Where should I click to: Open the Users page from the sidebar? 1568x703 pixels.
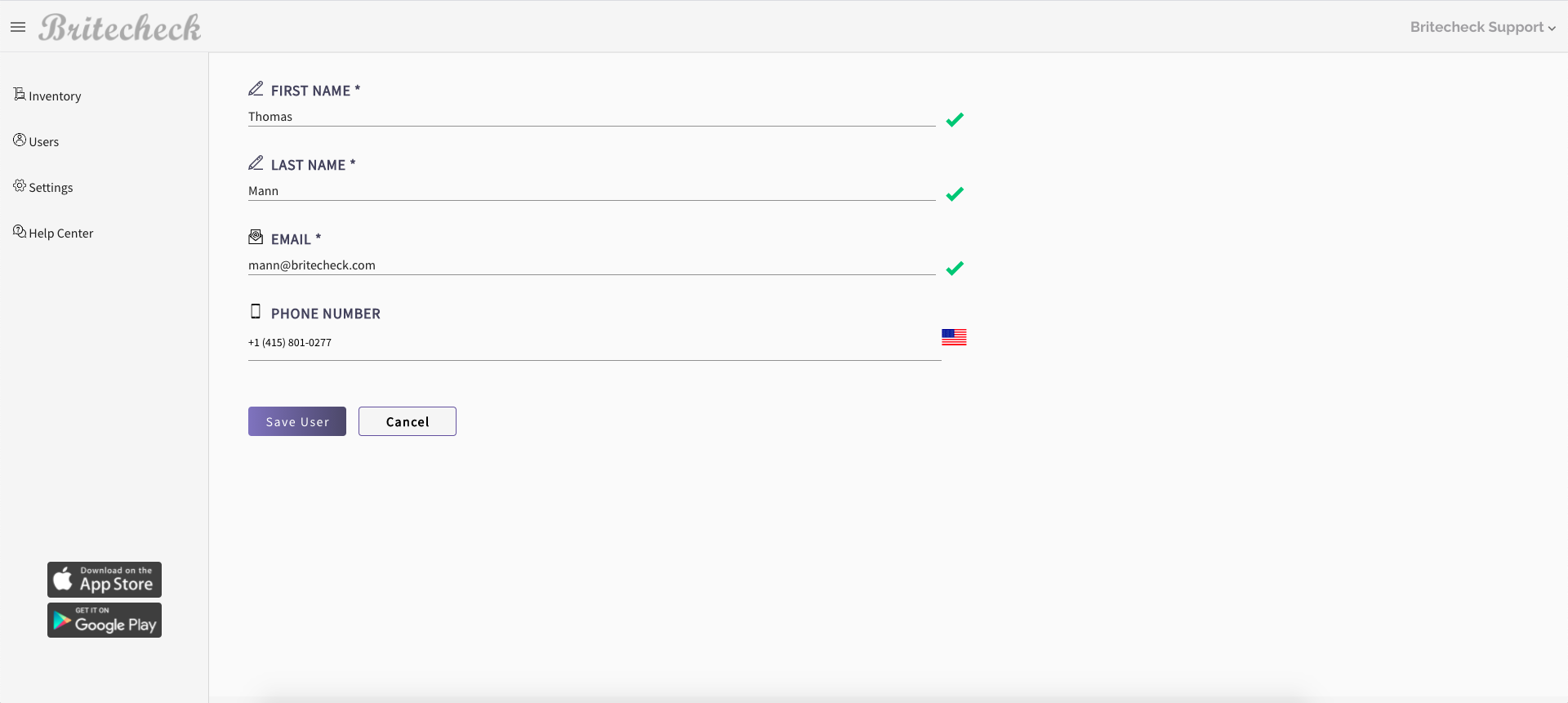pyautogui.click(x=43, y=140)
